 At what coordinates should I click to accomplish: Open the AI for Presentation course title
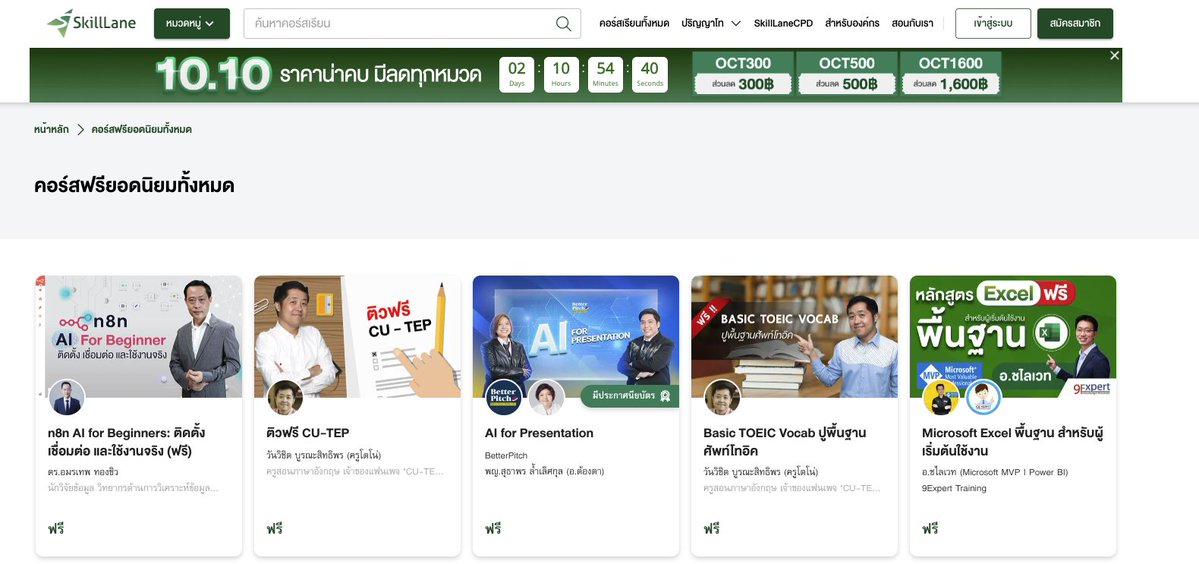click(539, 433)
